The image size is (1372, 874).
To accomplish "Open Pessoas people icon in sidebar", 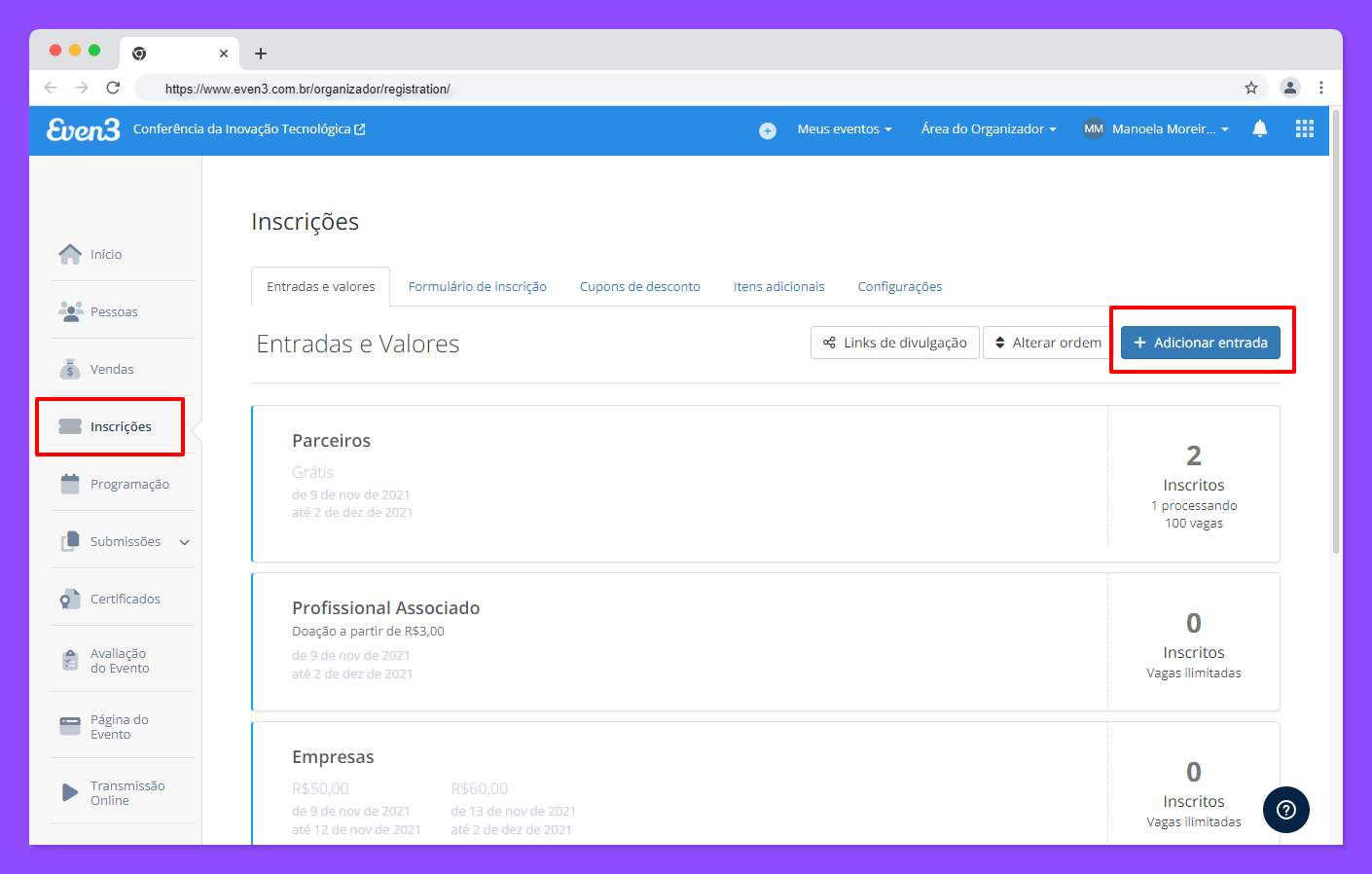I will click(70, 311).
